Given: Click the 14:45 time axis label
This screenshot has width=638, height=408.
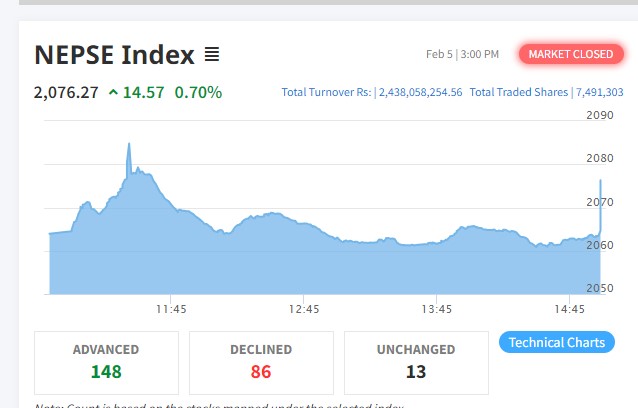Looking at the screenshot, I should pyautogui.click(x=569, y=308).
